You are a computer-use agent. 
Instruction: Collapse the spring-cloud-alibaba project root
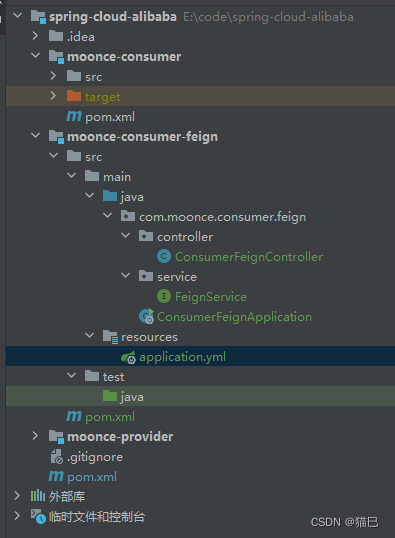point(18,15)
